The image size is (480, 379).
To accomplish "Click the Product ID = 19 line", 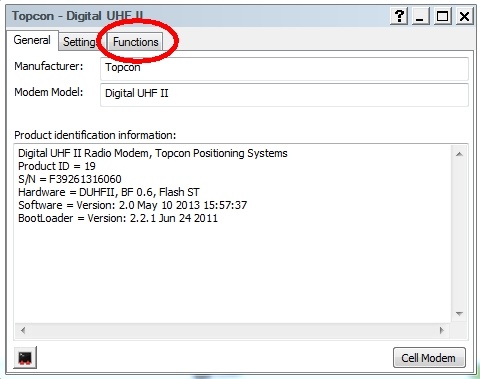I will [x=57, y=166].
